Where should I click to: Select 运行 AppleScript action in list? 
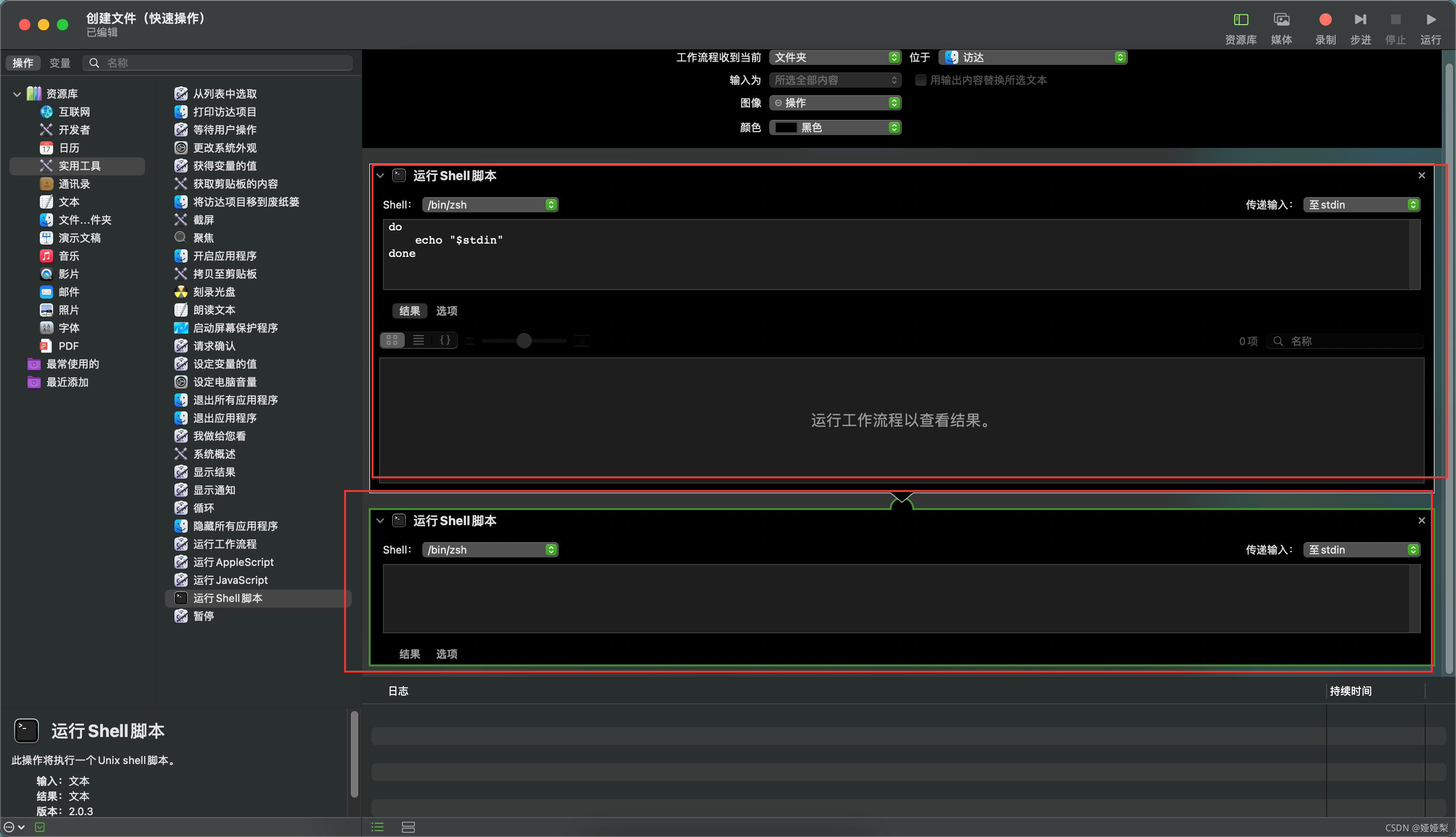(x=233, y=562)
